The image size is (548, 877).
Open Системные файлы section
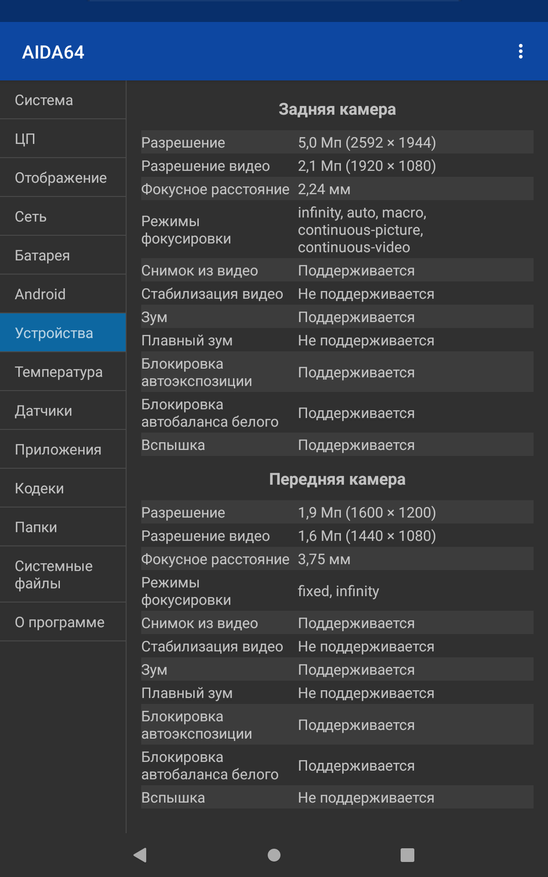point(63,574)
